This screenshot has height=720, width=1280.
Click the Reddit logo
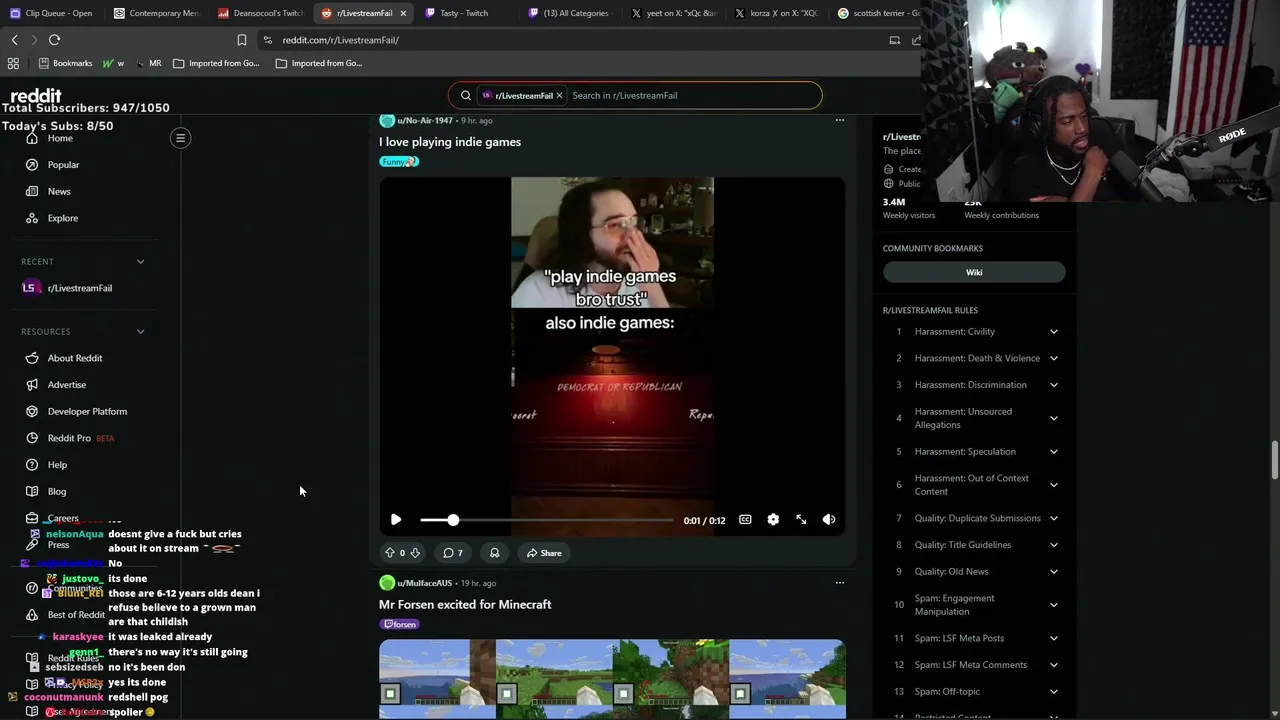[36, 96]
